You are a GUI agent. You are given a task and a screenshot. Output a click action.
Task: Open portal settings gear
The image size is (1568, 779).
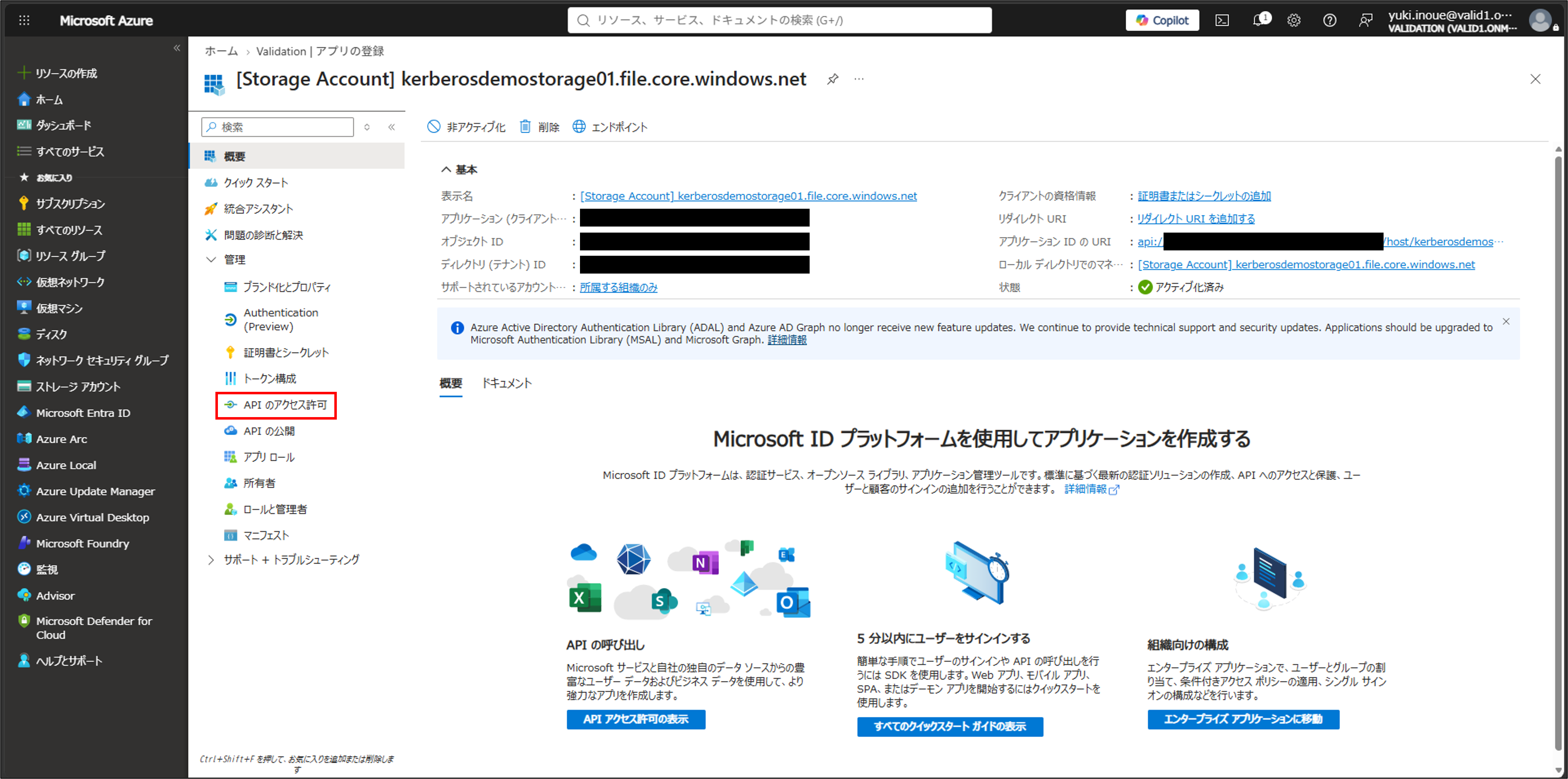[1293, 20]
